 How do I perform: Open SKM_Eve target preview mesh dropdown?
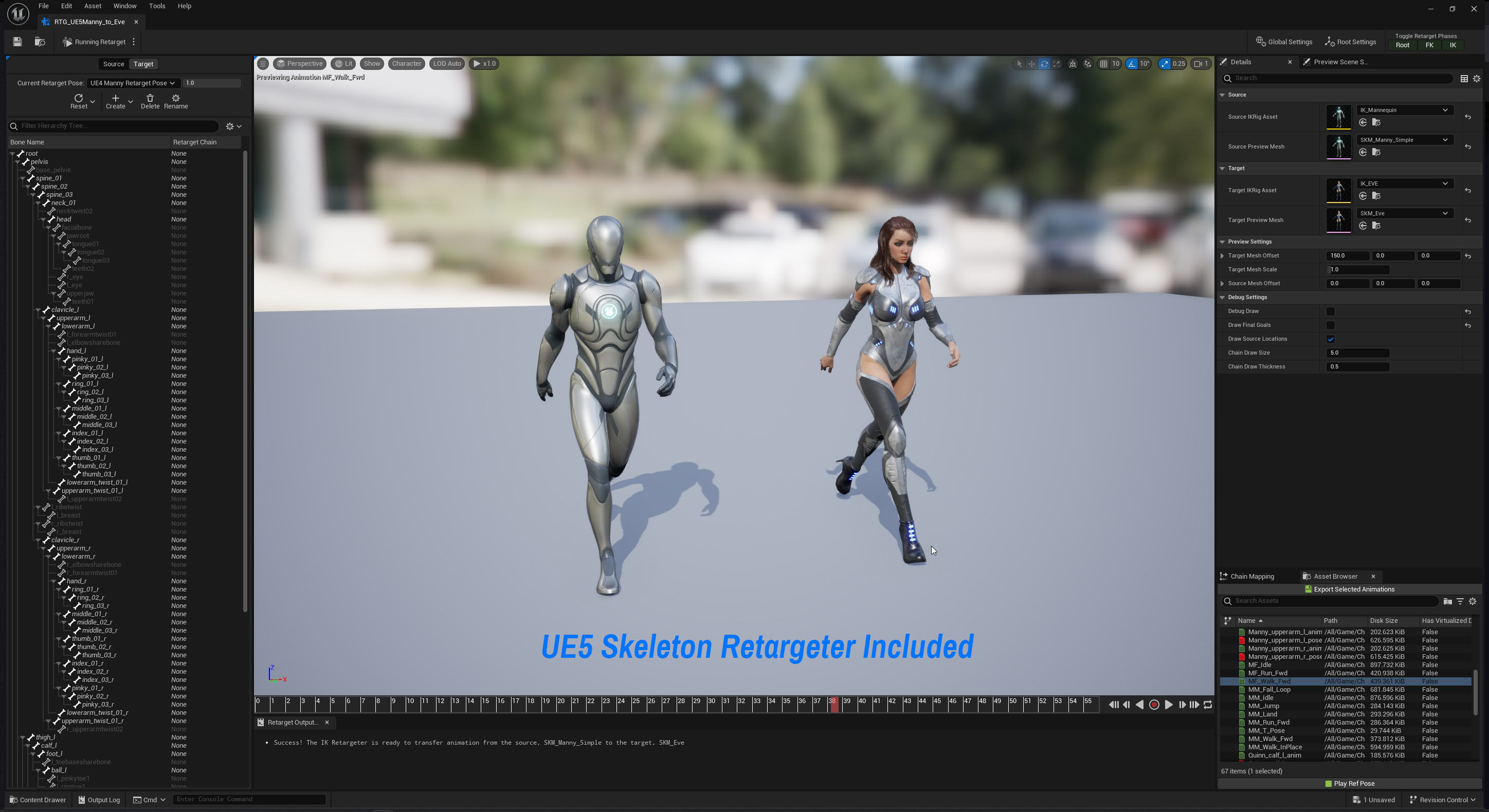(1404, 213)
